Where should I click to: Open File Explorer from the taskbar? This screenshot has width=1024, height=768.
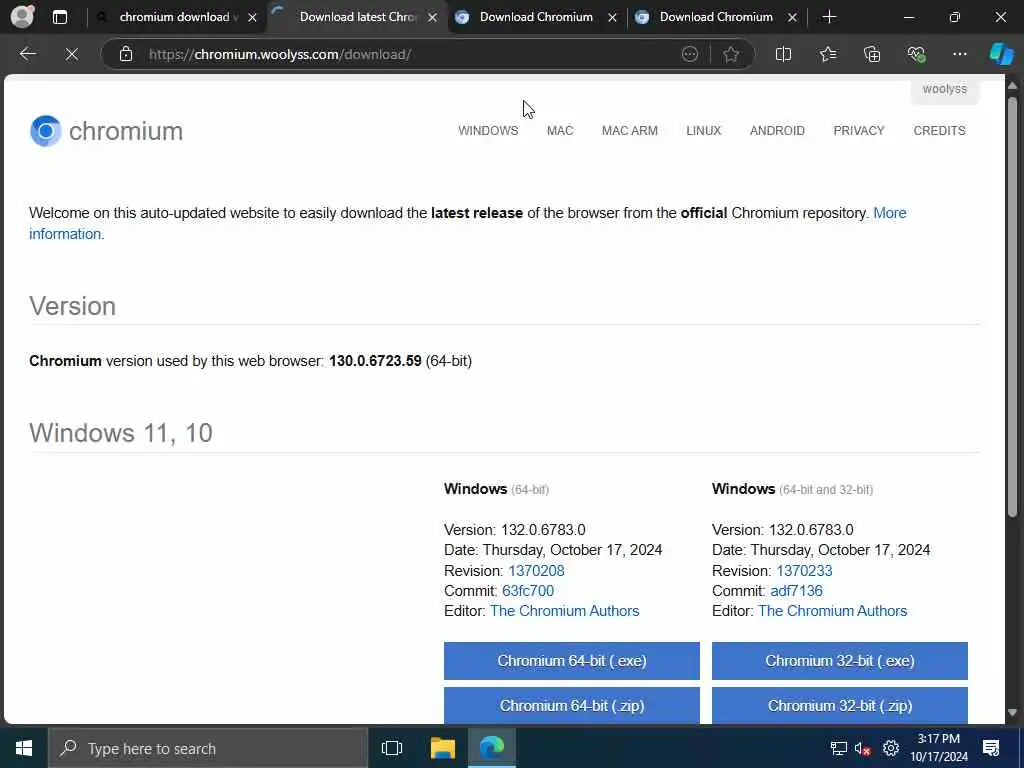click(443, 748)
